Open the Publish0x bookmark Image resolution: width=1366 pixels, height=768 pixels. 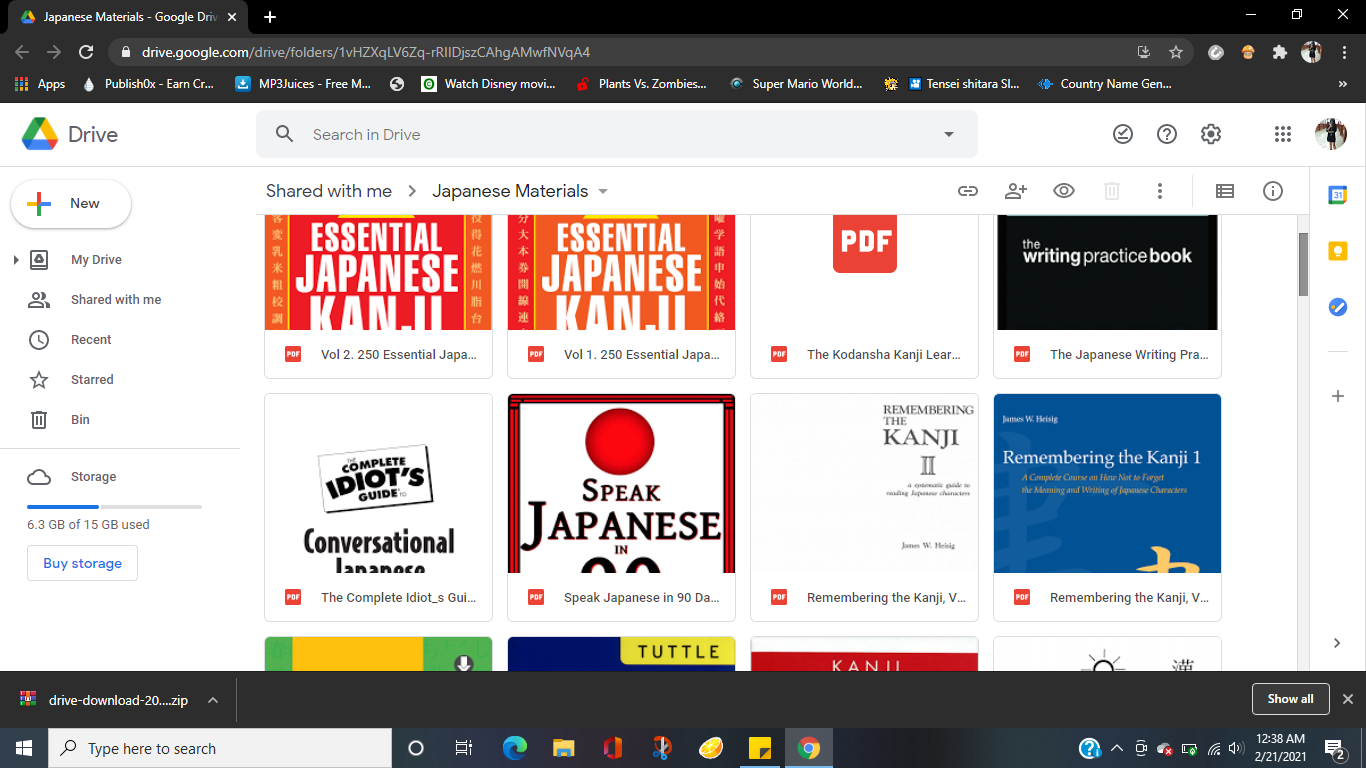click(148, 84)
